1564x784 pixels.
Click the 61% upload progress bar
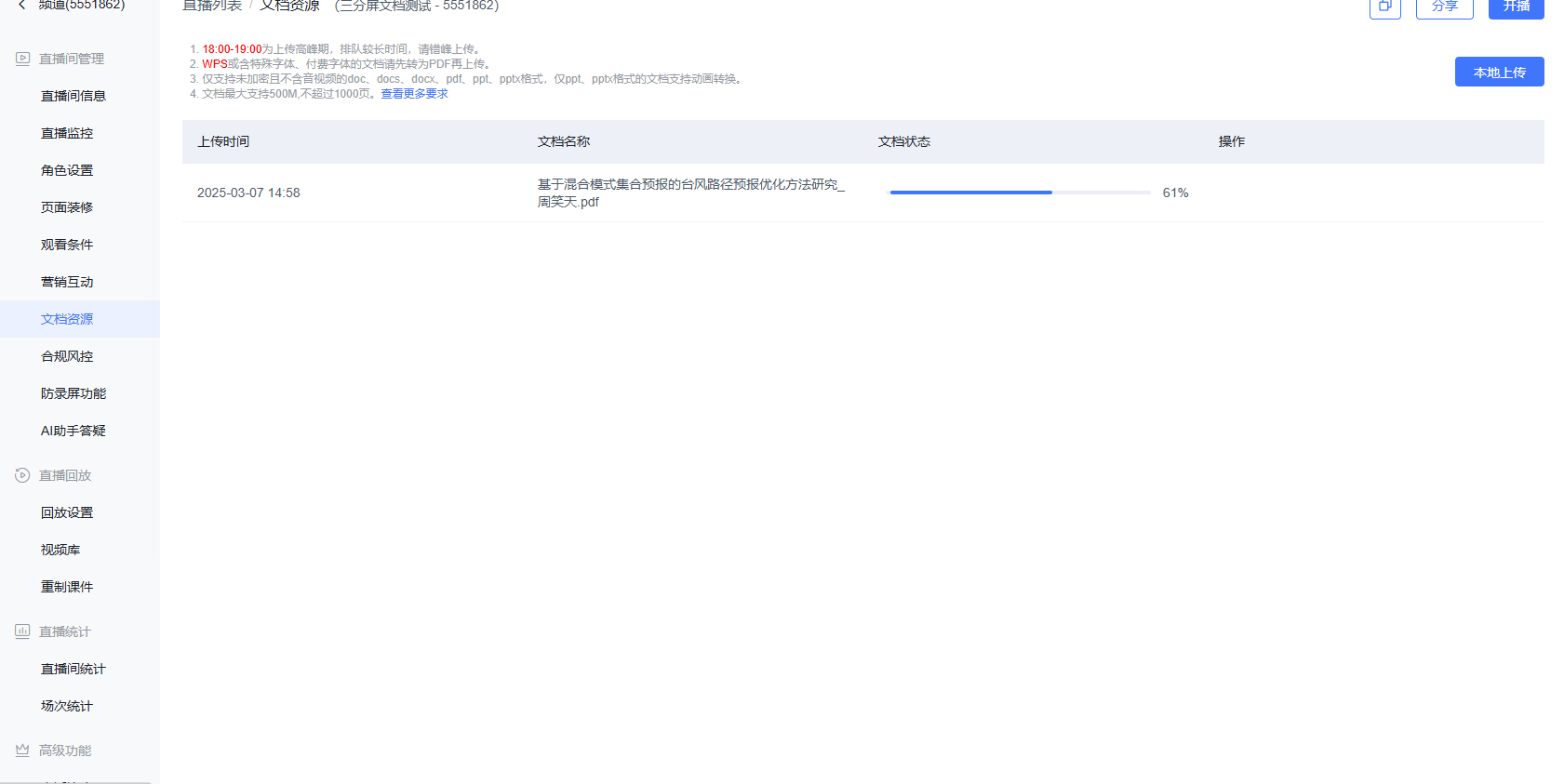click(x=1020, y=193)
